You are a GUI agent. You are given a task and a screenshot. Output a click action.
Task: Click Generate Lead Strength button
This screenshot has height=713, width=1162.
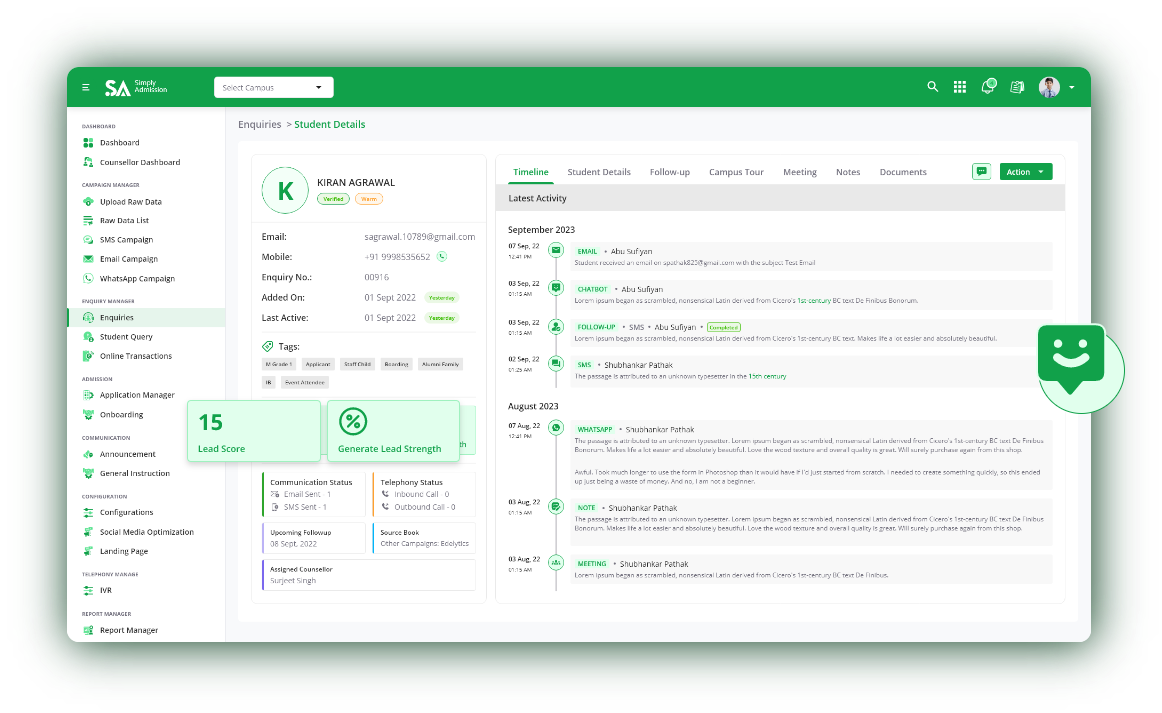tap(392, 431)
